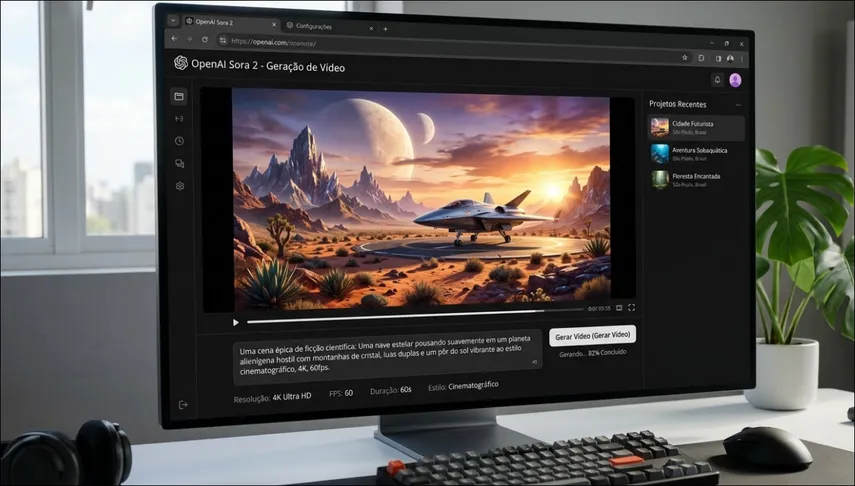This screenshot has width=855, height=486.
Task: Enable picture-in-picture for the video
Action: tap(619, 308)
